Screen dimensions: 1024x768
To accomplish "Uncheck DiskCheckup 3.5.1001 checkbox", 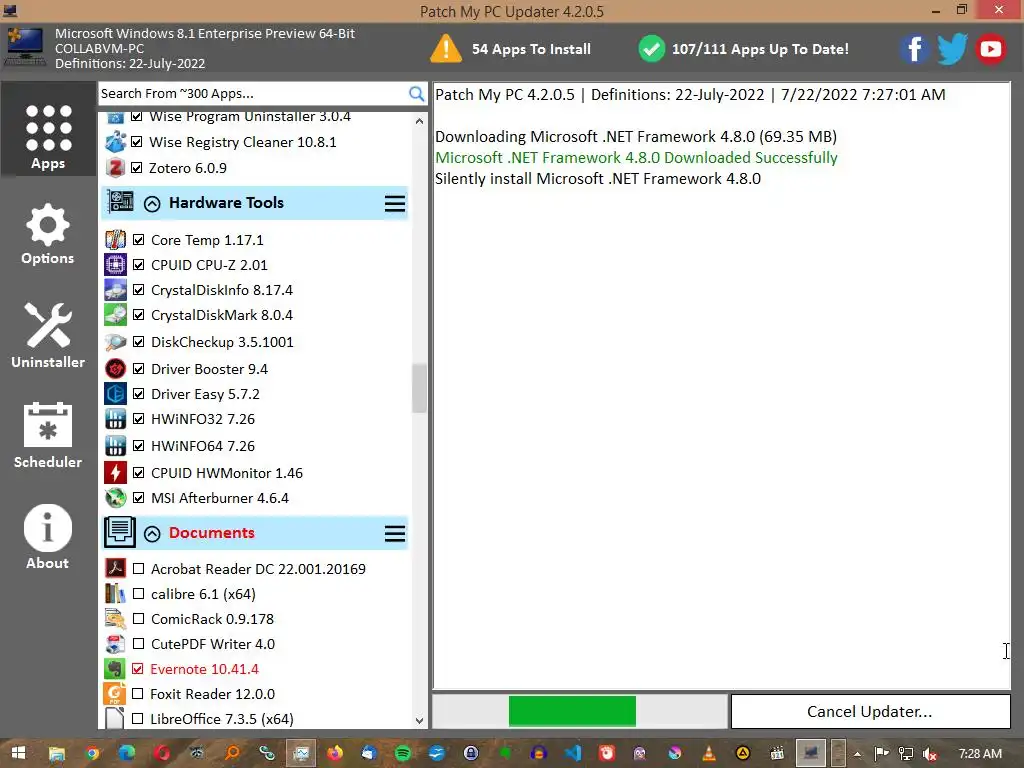I will click(x=138, y=342).
